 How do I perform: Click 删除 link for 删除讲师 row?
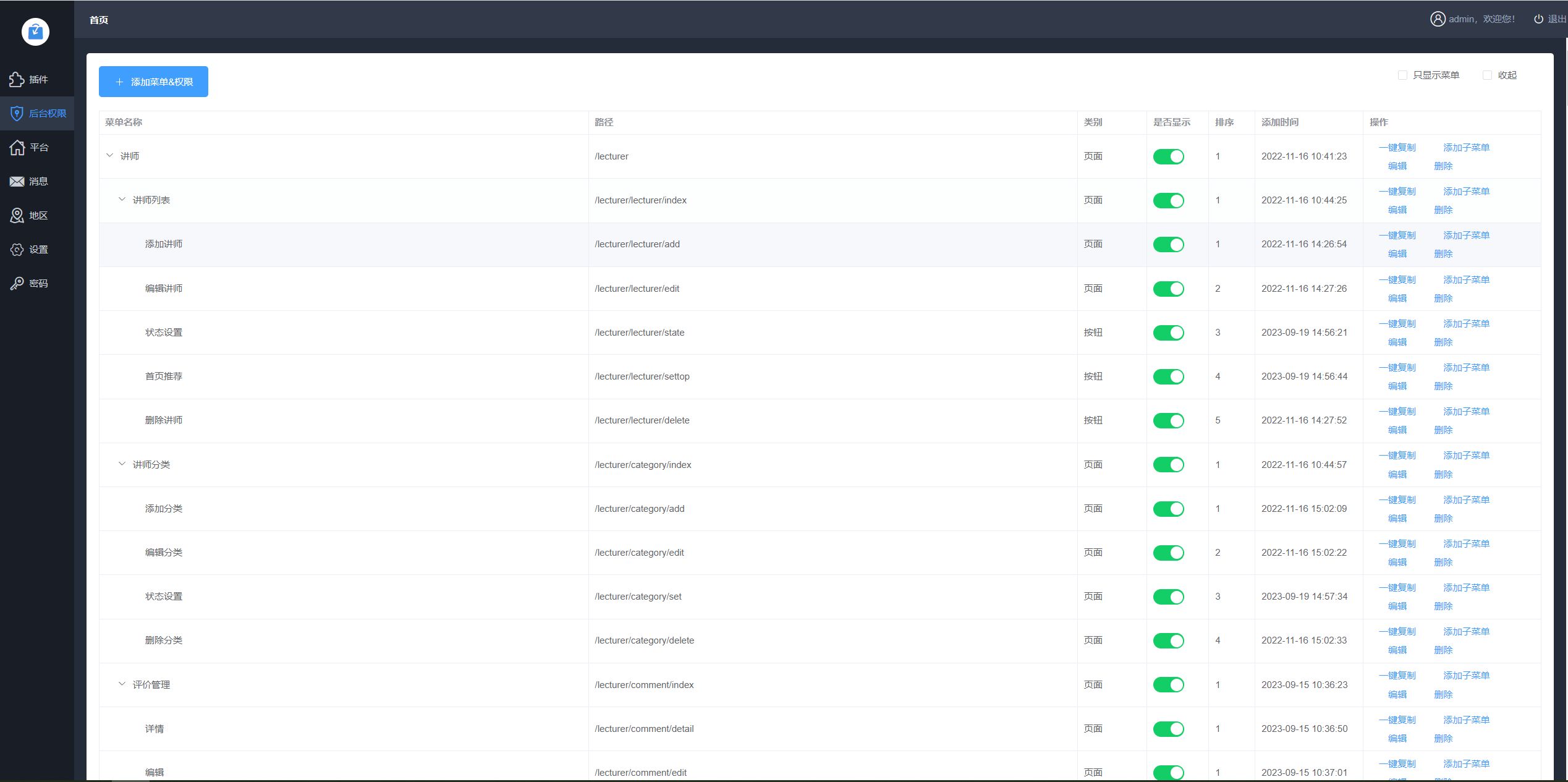click(1443, 430)
